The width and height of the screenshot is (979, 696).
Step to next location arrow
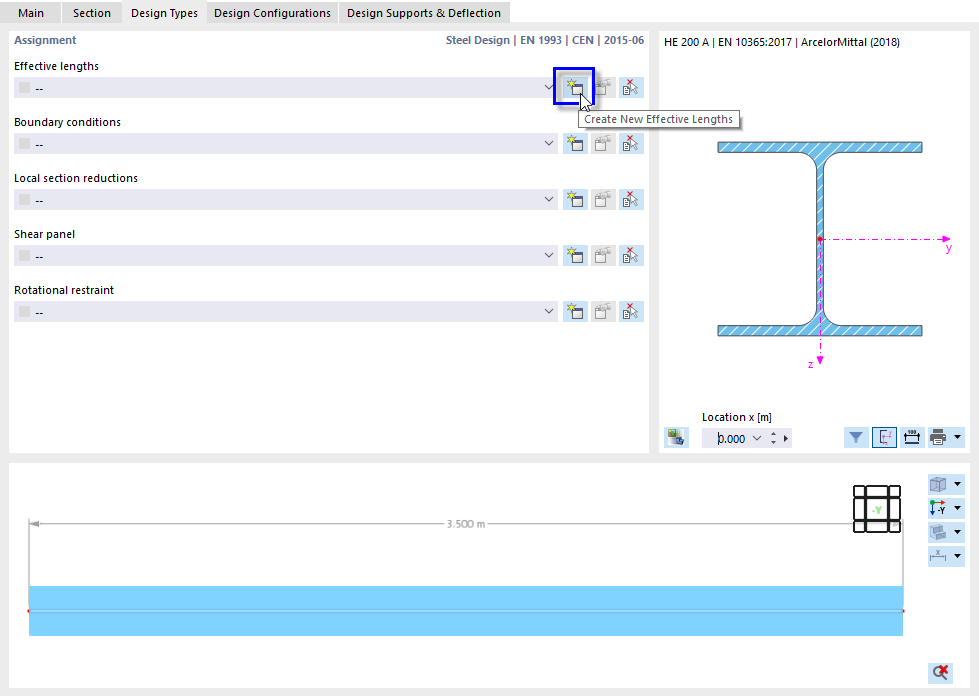(x=786, y=438)
